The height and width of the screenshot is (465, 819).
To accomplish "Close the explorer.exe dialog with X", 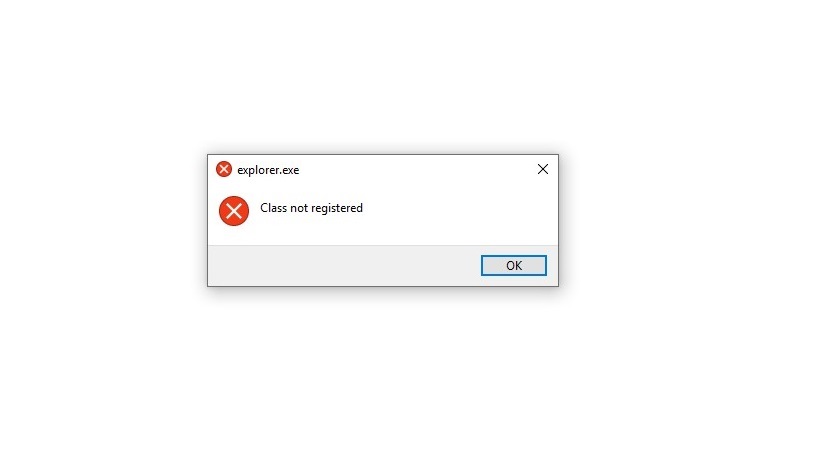I will click(x=543, y=169).
